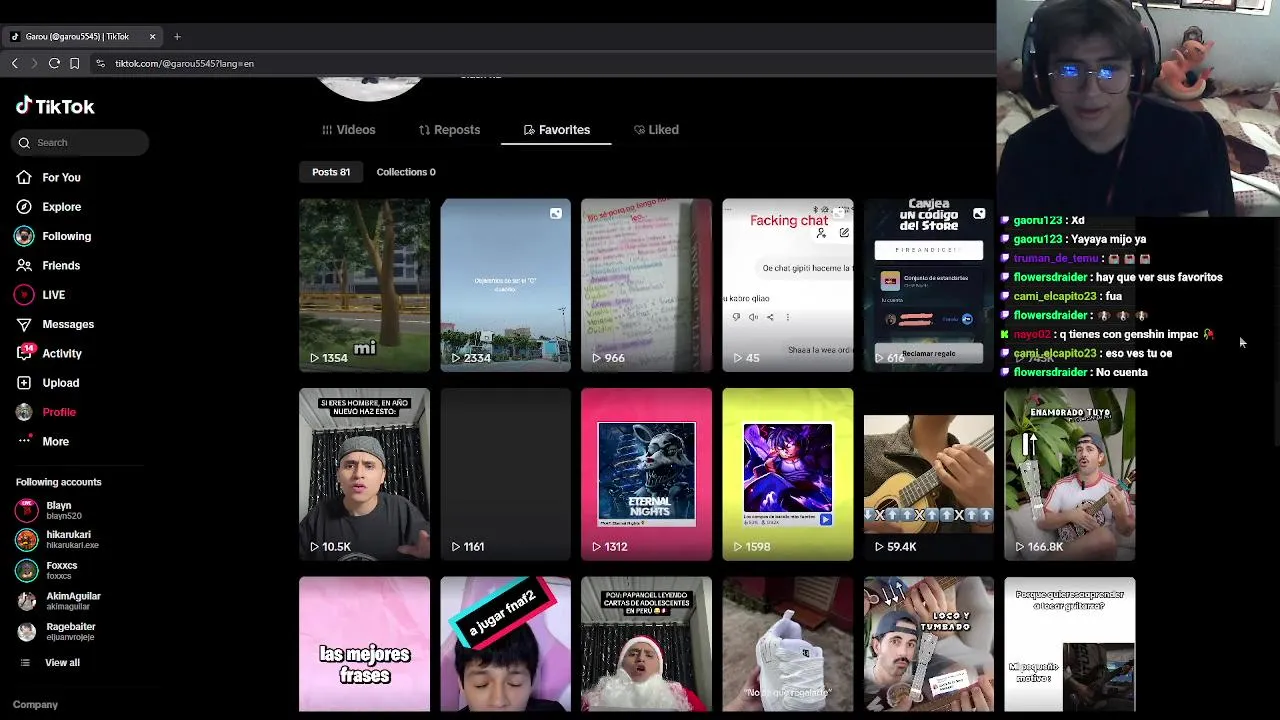Open the Loco y Tumbado video
1280x720 pixels.
(x=928, y=644)
